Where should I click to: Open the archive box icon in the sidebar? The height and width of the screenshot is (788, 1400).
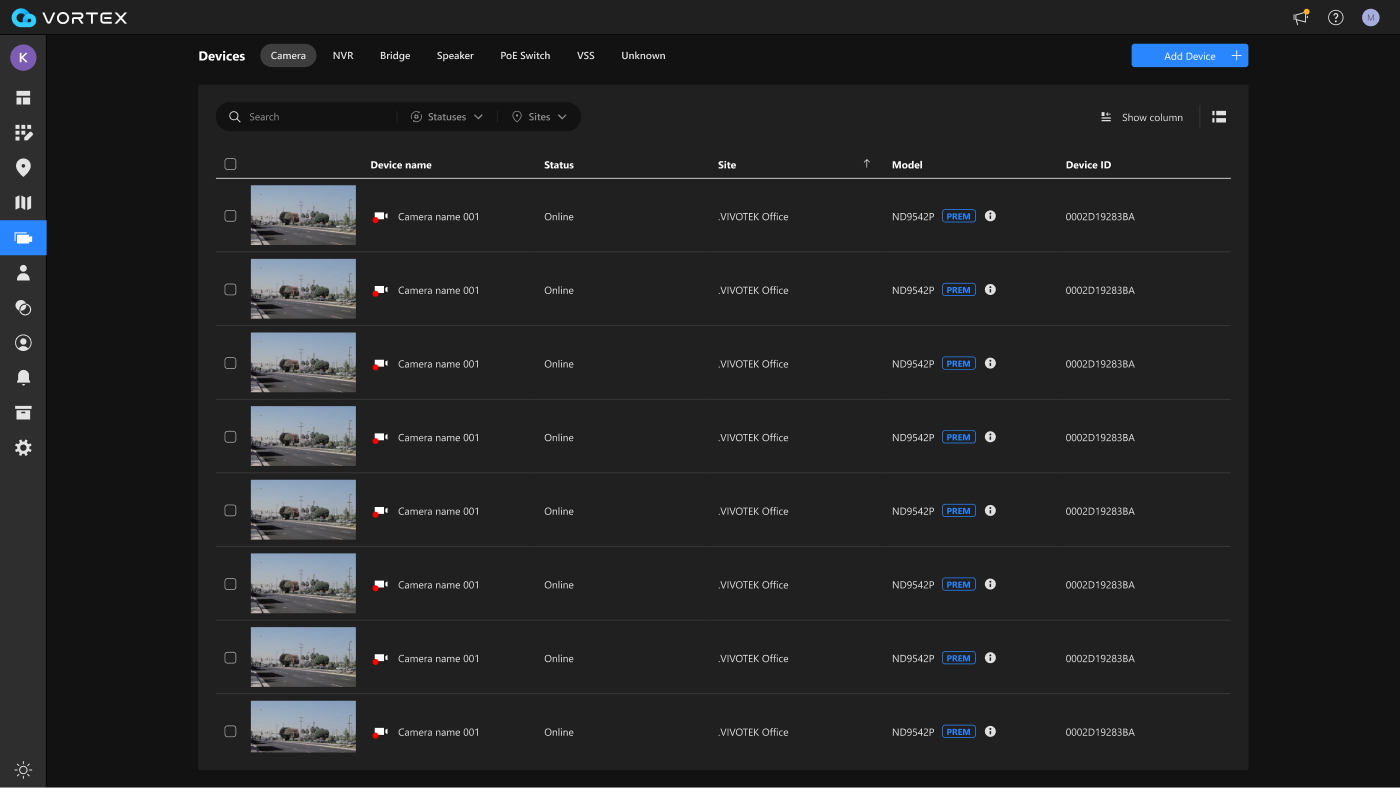click(23, 413)
